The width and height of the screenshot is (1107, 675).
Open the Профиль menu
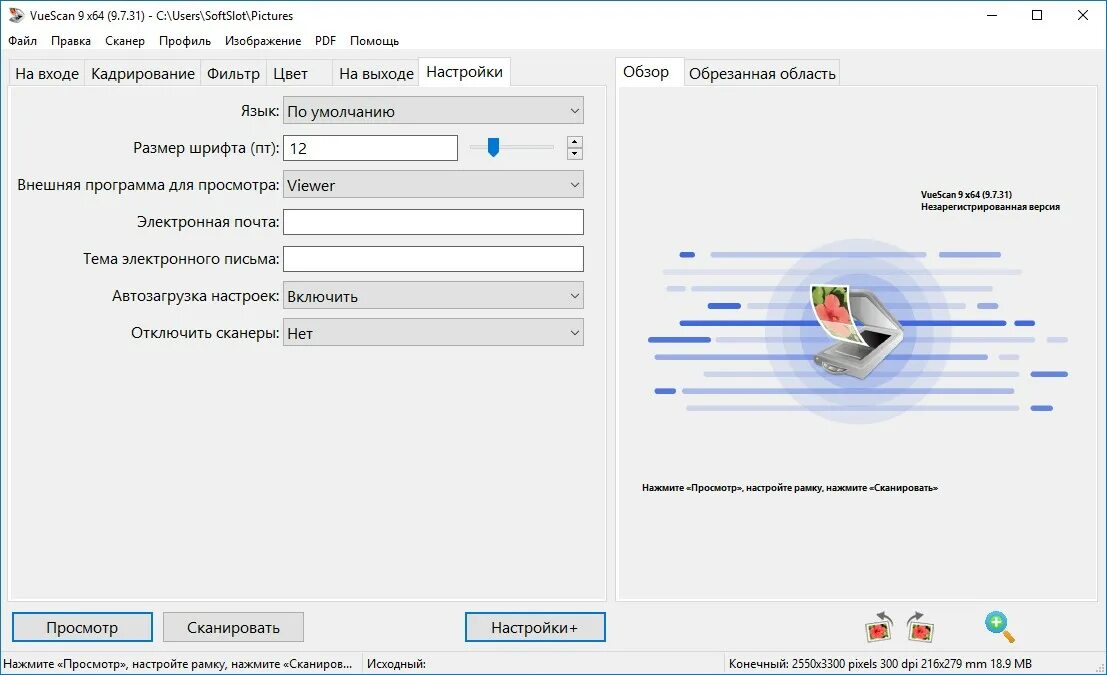pos(185,41)
